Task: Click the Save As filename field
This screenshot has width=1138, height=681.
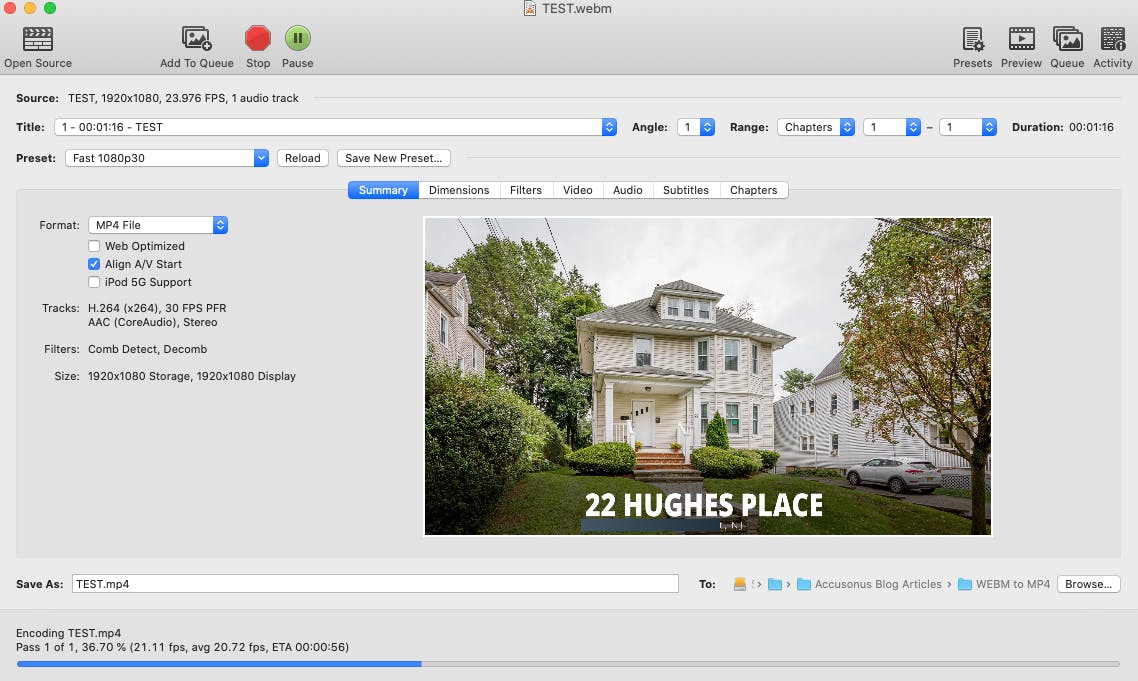Action: tap(375, 584)
